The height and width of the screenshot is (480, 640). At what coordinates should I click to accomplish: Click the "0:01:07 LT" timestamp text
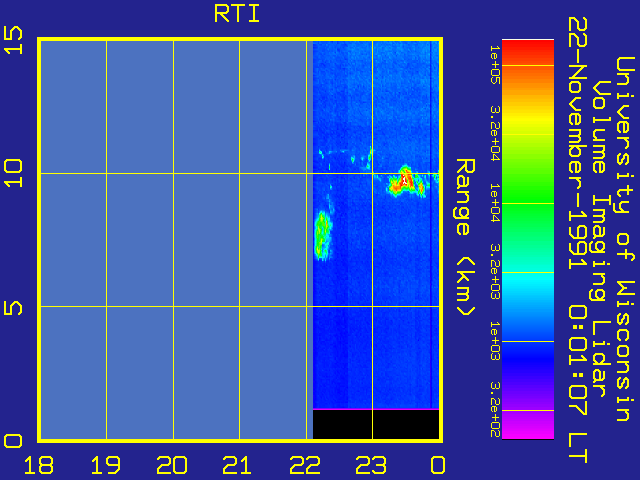coord(577,384)
